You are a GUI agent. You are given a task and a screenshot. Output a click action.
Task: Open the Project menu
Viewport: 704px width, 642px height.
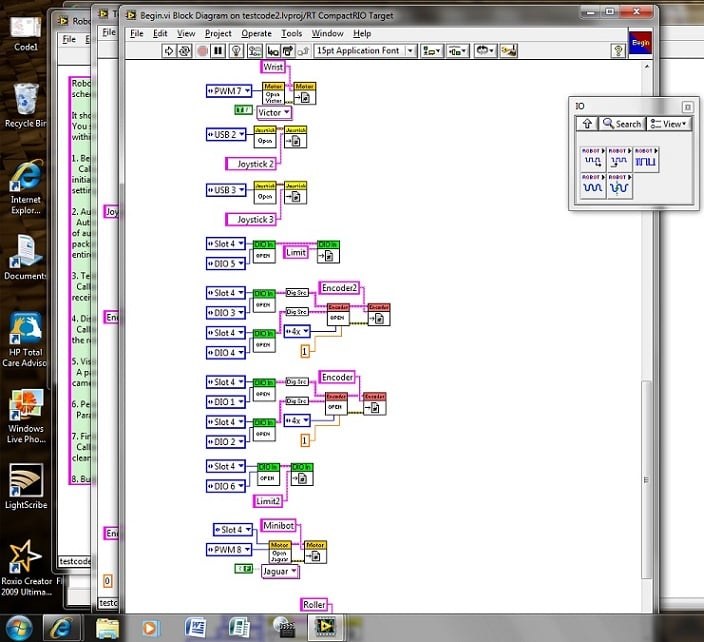(218, 34)
